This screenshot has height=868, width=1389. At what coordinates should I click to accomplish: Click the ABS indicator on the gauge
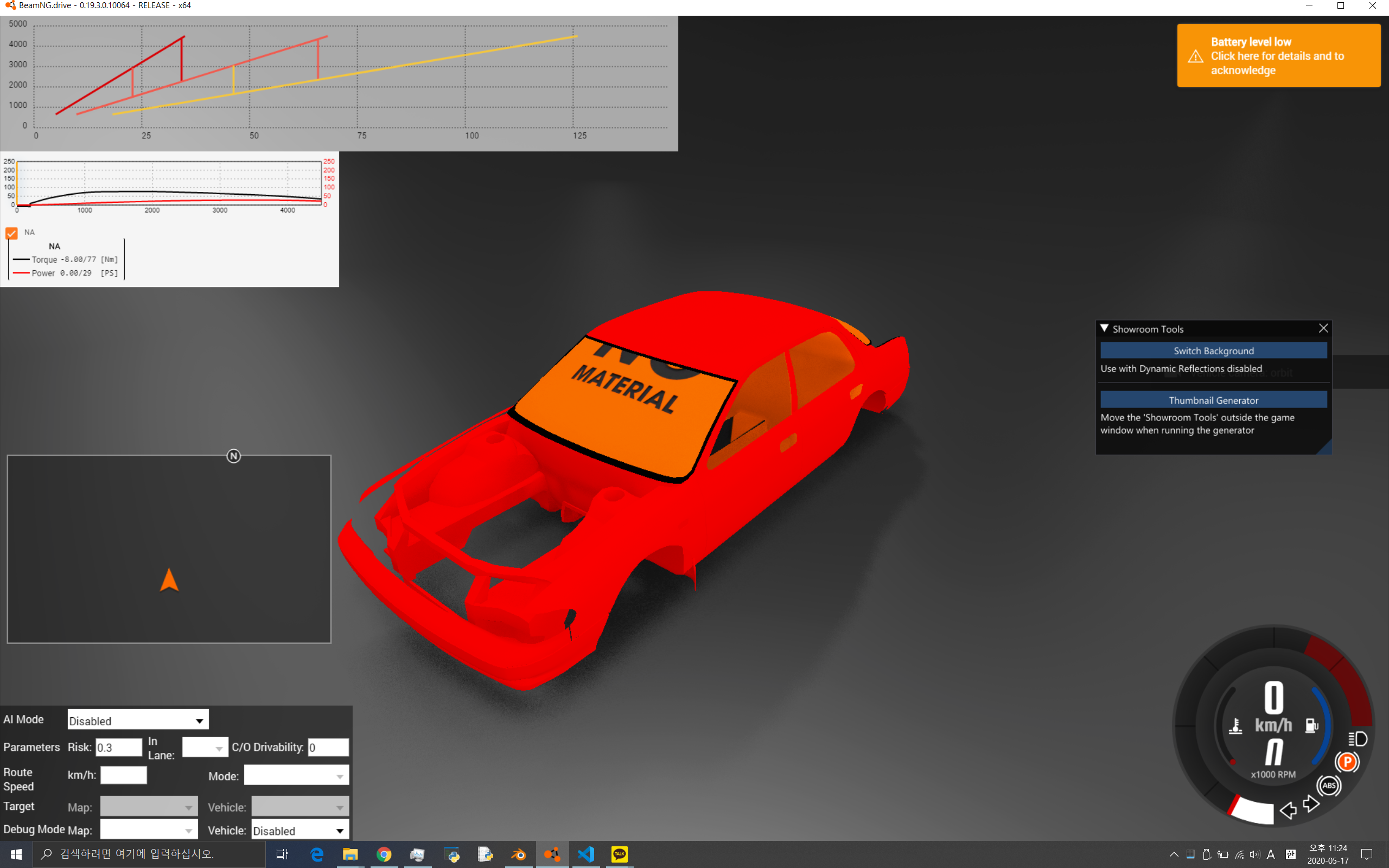pos(1329,786)
